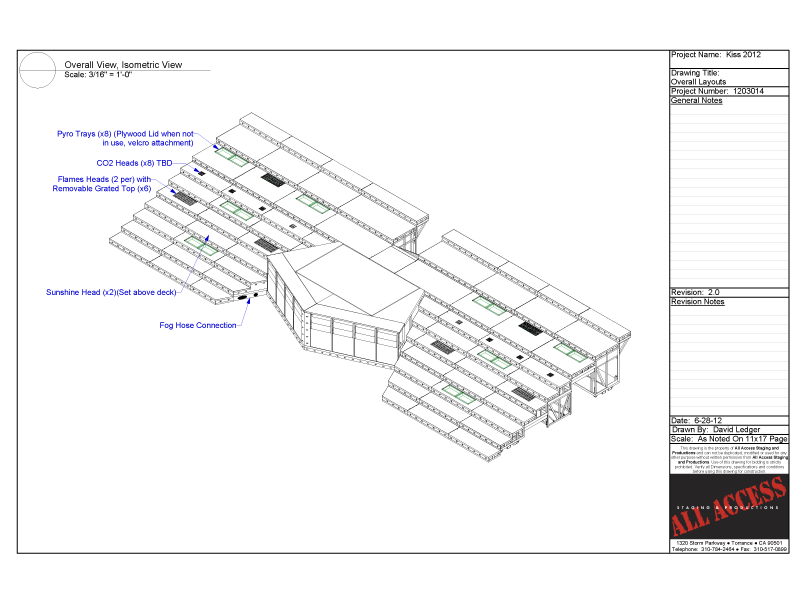
Task: Click the Flames Heads (2 per) annotation
Action: (x=103, y=183)
